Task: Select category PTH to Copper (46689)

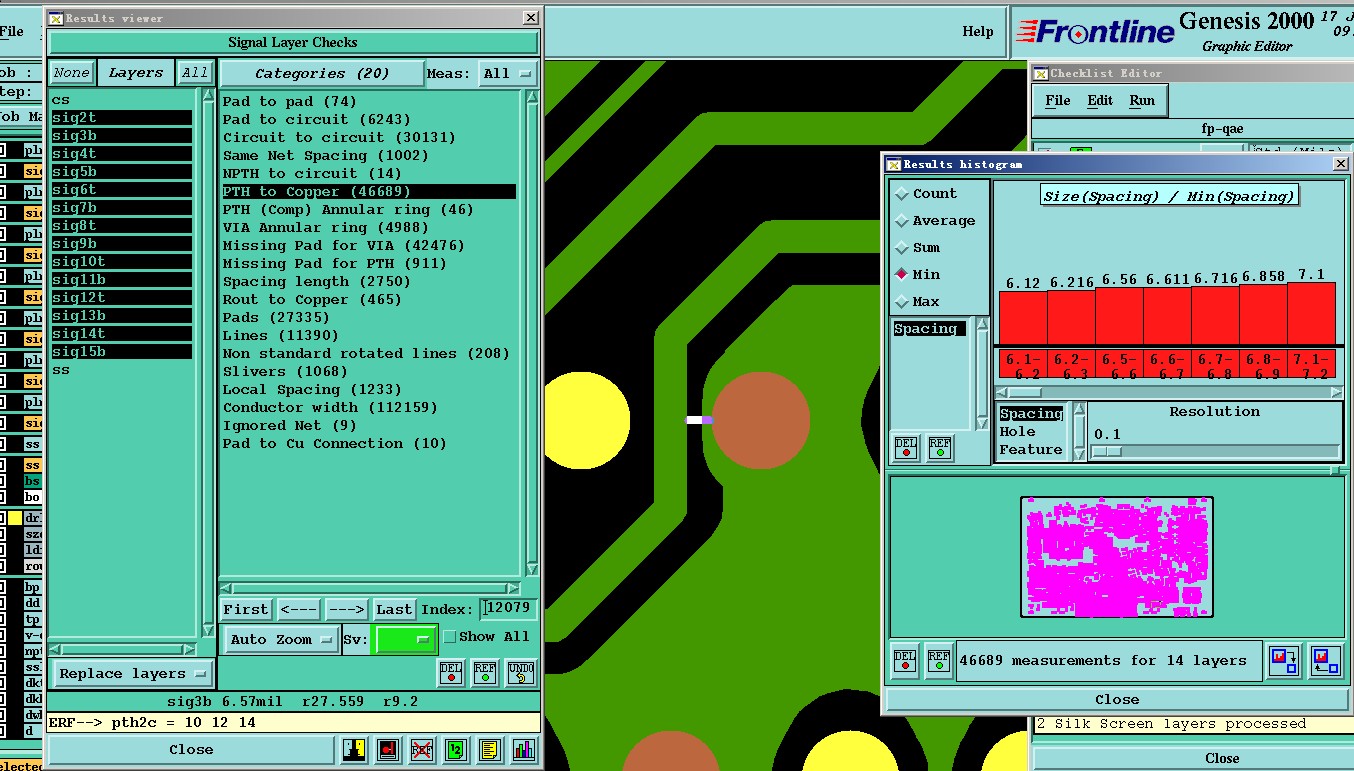Action: tap(369, 192)
